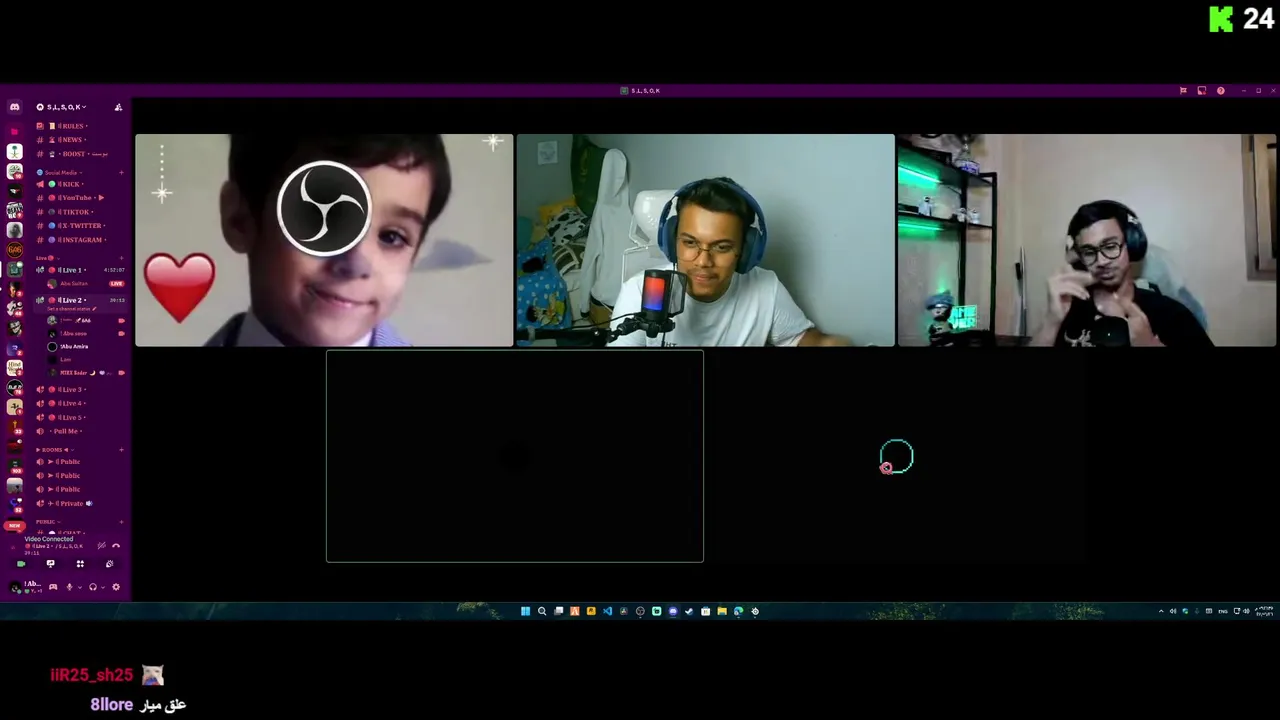Open headphones output options arrow
This screenshot has height=720, width=1280.
tap(103, 587)
